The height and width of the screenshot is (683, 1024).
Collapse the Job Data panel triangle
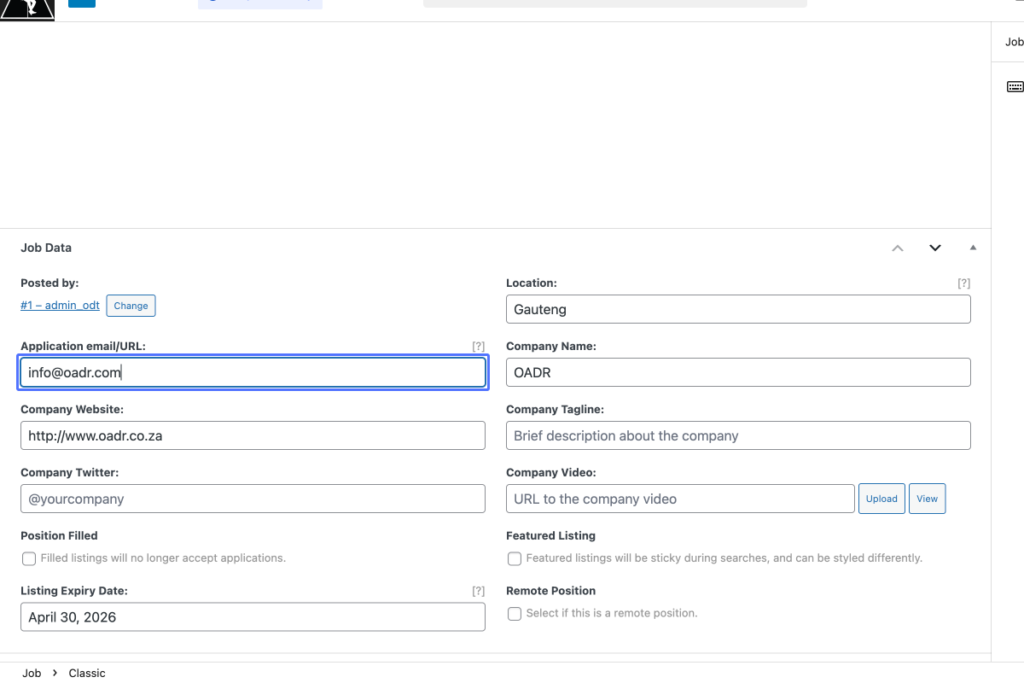(973, 248)
